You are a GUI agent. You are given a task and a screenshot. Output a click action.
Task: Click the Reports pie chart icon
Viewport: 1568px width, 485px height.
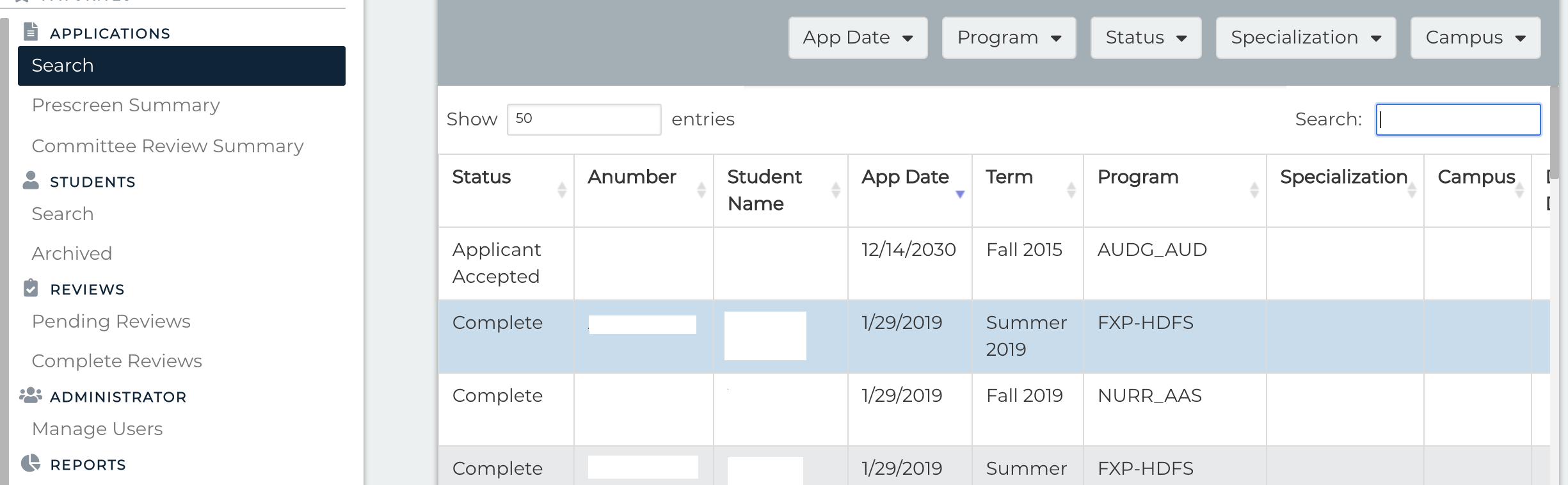pos(31,463)
